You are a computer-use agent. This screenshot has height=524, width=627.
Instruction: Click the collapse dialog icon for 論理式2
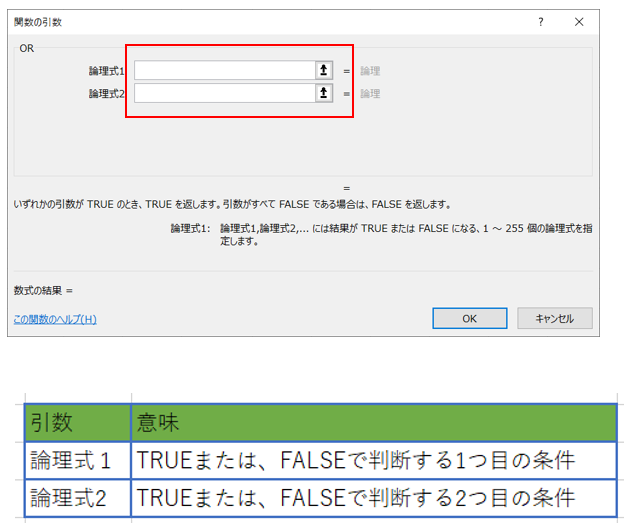point(323,93)
